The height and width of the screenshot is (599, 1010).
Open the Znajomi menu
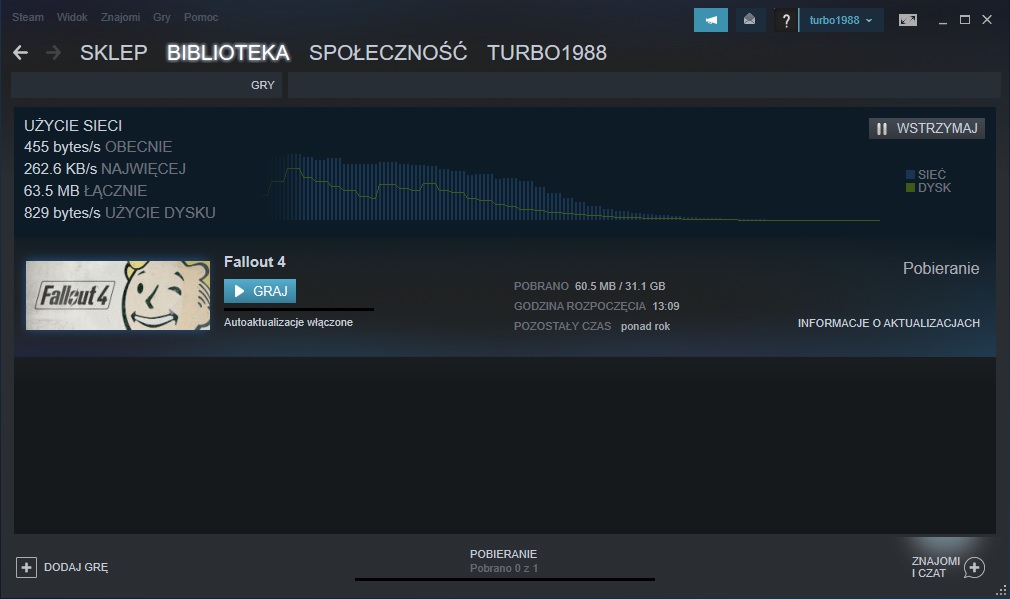120,18
